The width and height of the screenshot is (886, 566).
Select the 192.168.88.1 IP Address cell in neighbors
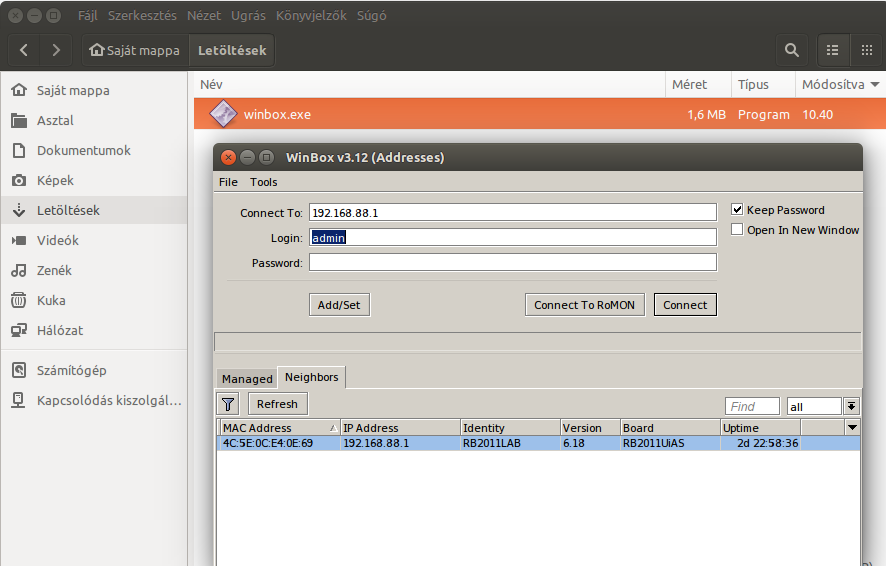[x=400, y=443]
